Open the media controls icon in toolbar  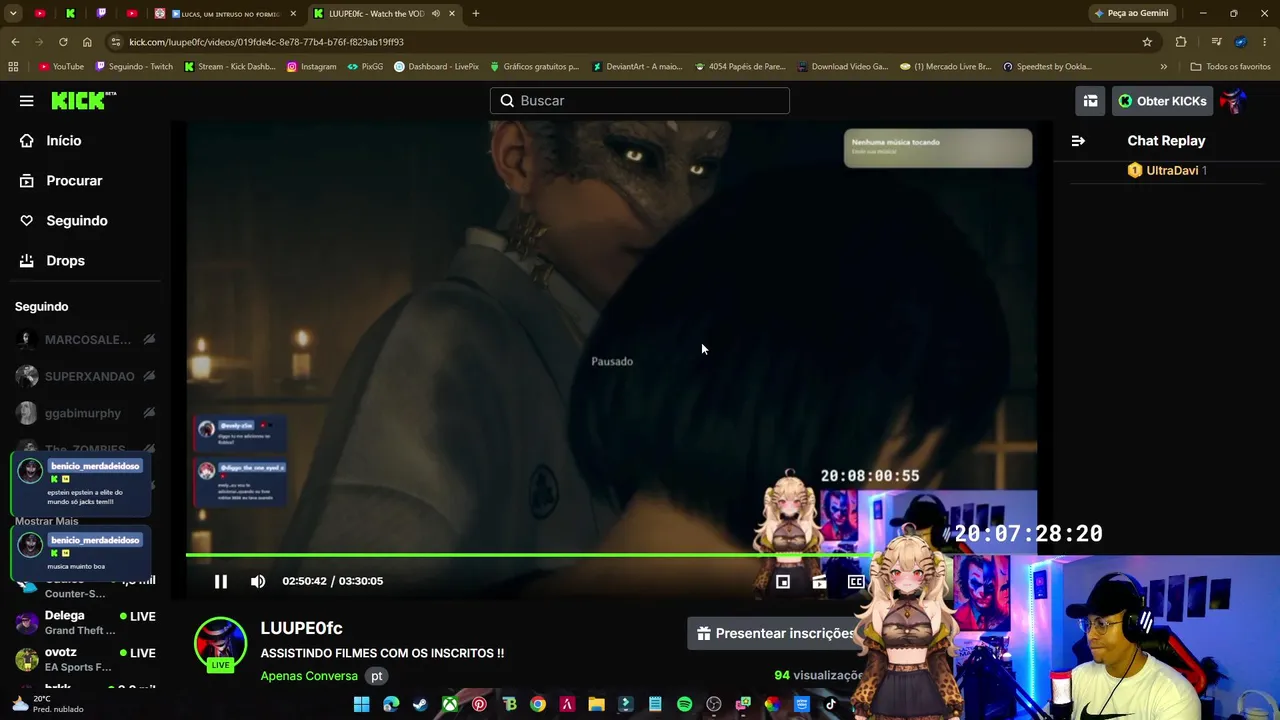coord(1216,42)
